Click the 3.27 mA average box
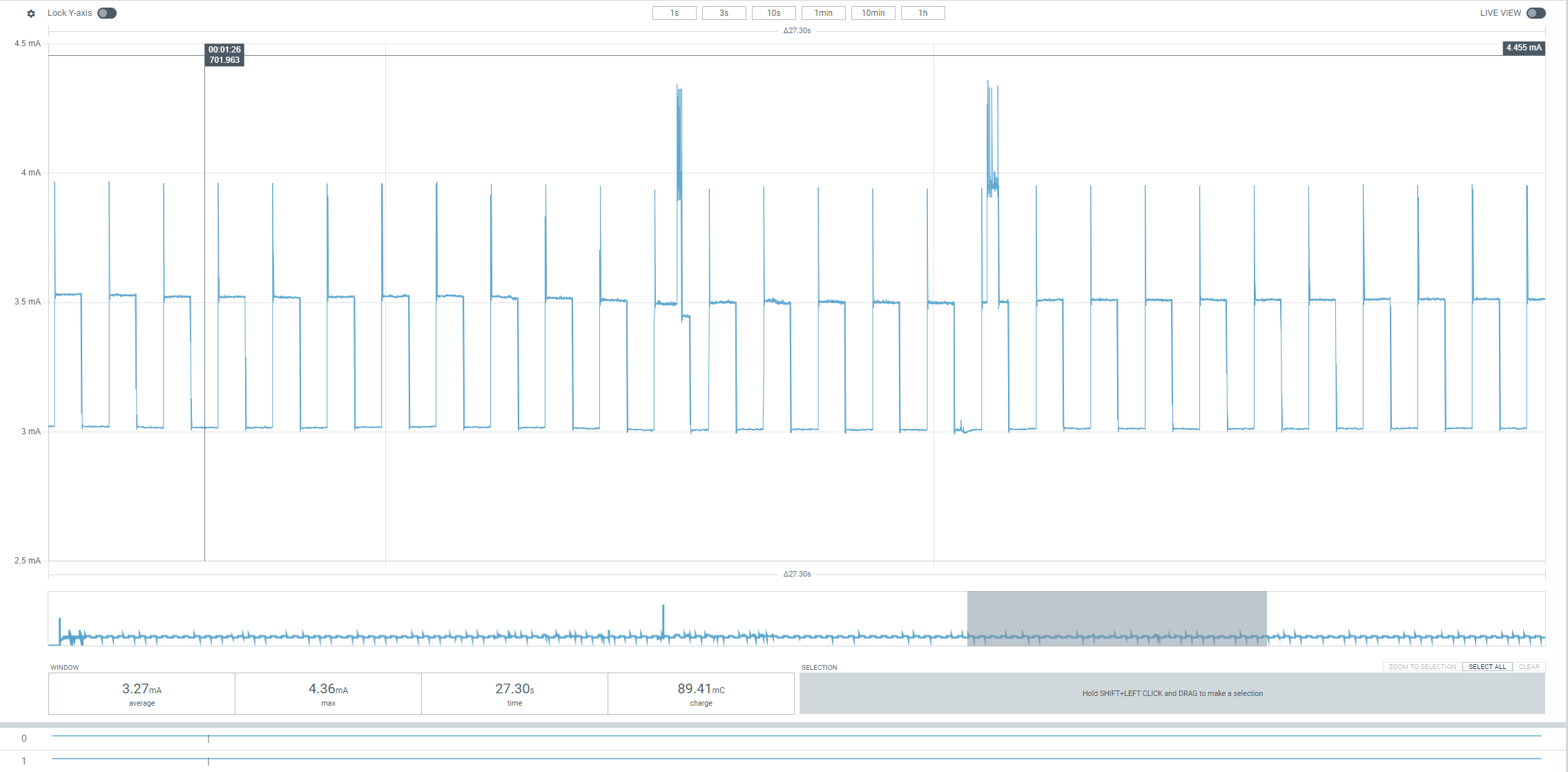The width and height of the screenshot is (1568, 772). click(142, 693)
